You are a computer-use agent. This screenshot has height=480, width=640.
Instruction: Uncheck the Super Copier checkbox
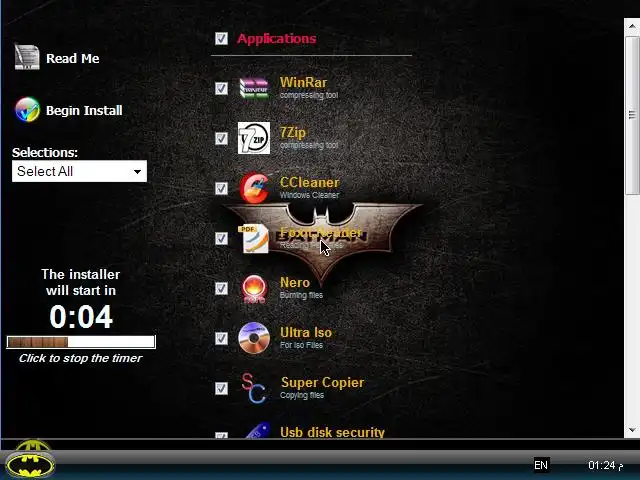pyautogui.click(x=221, y=388)
